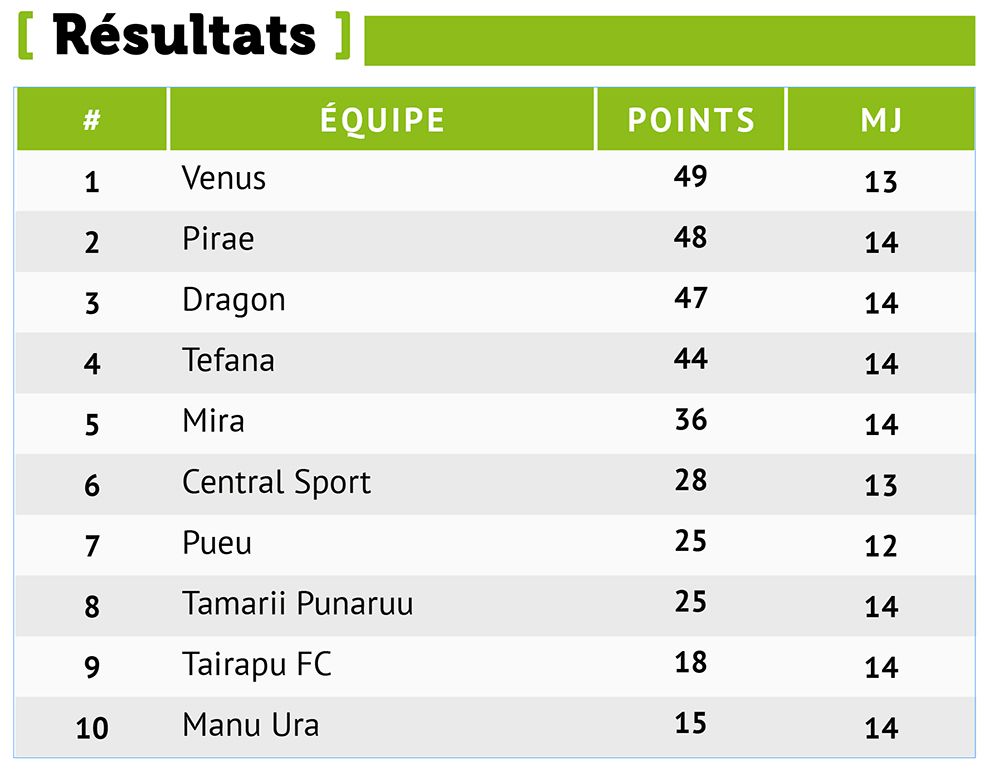Click the Résultats section heading

tap(185, 36)
